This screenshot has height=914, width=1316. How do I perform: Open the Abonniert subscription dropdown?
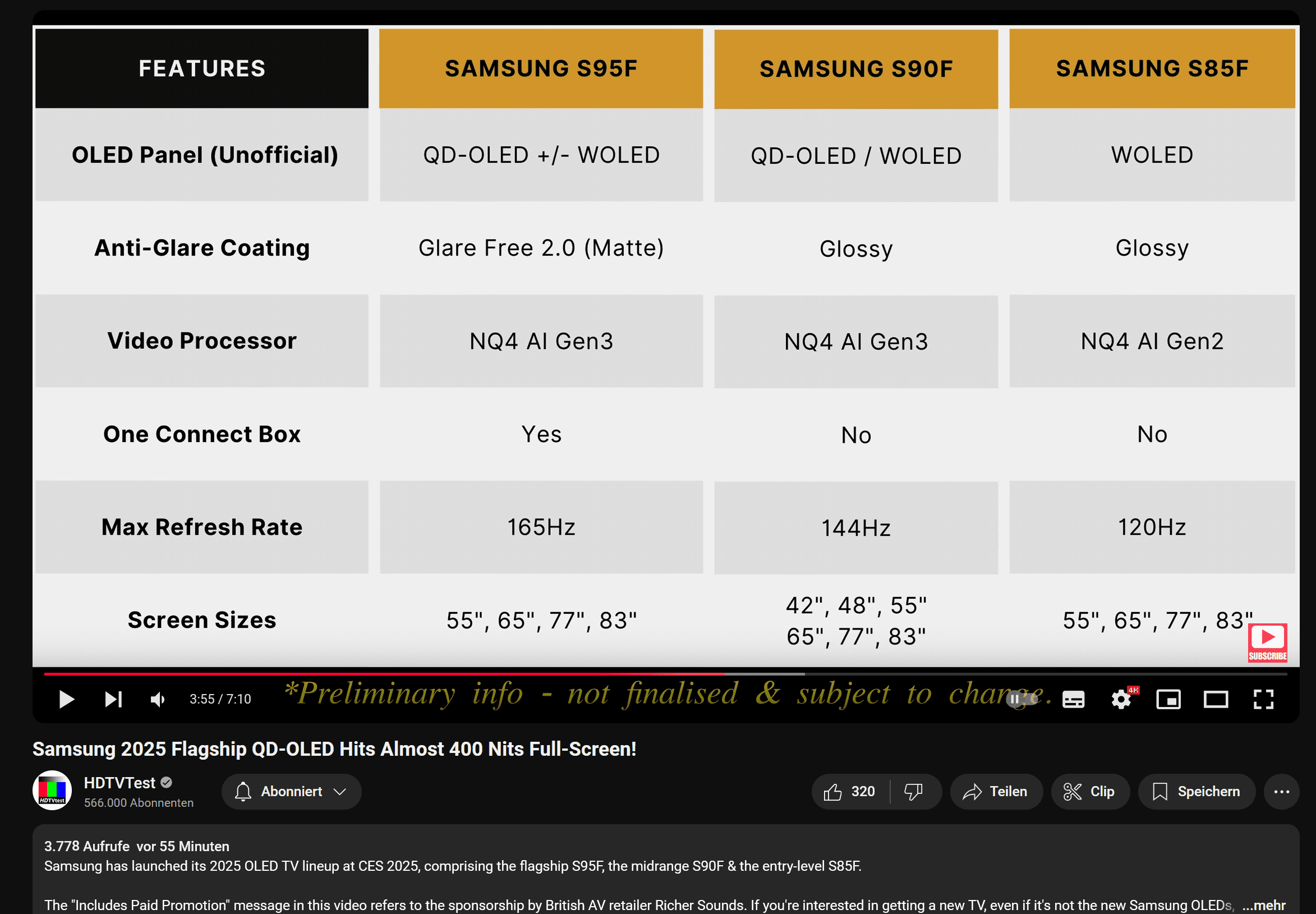(x=291, y=792)
